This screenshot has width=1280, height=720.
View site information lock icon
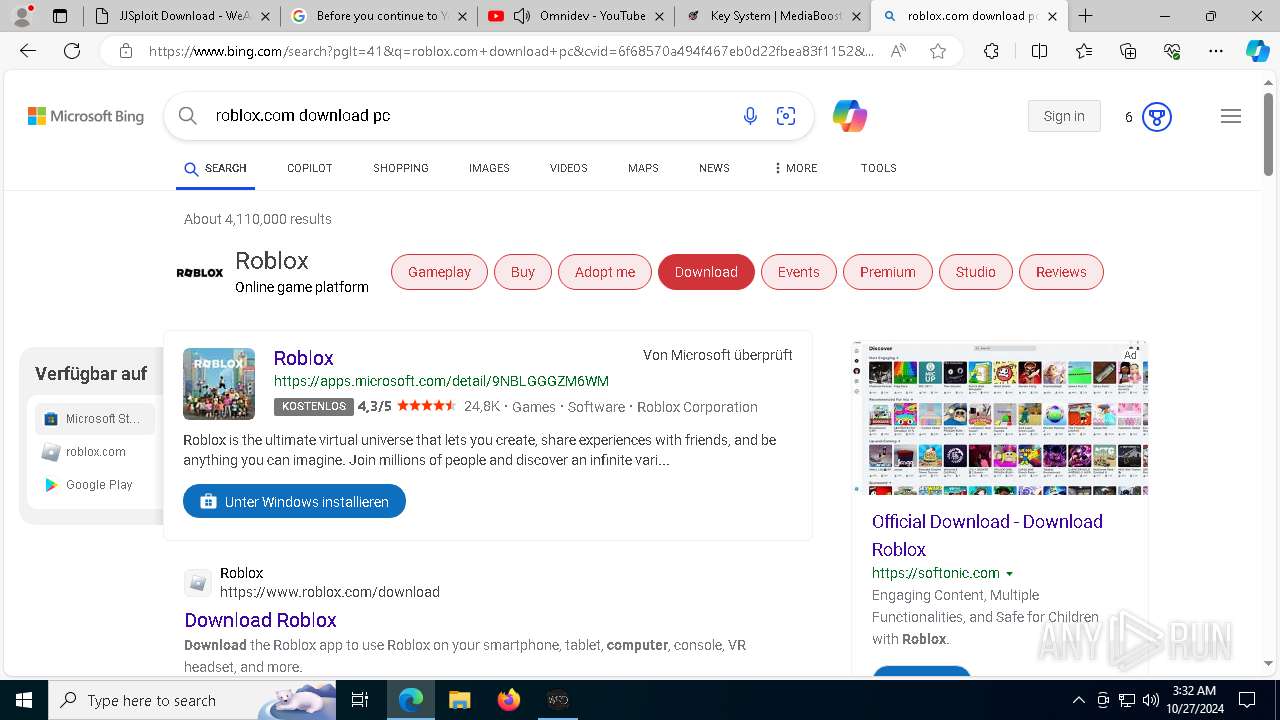(x=125, y=51)
